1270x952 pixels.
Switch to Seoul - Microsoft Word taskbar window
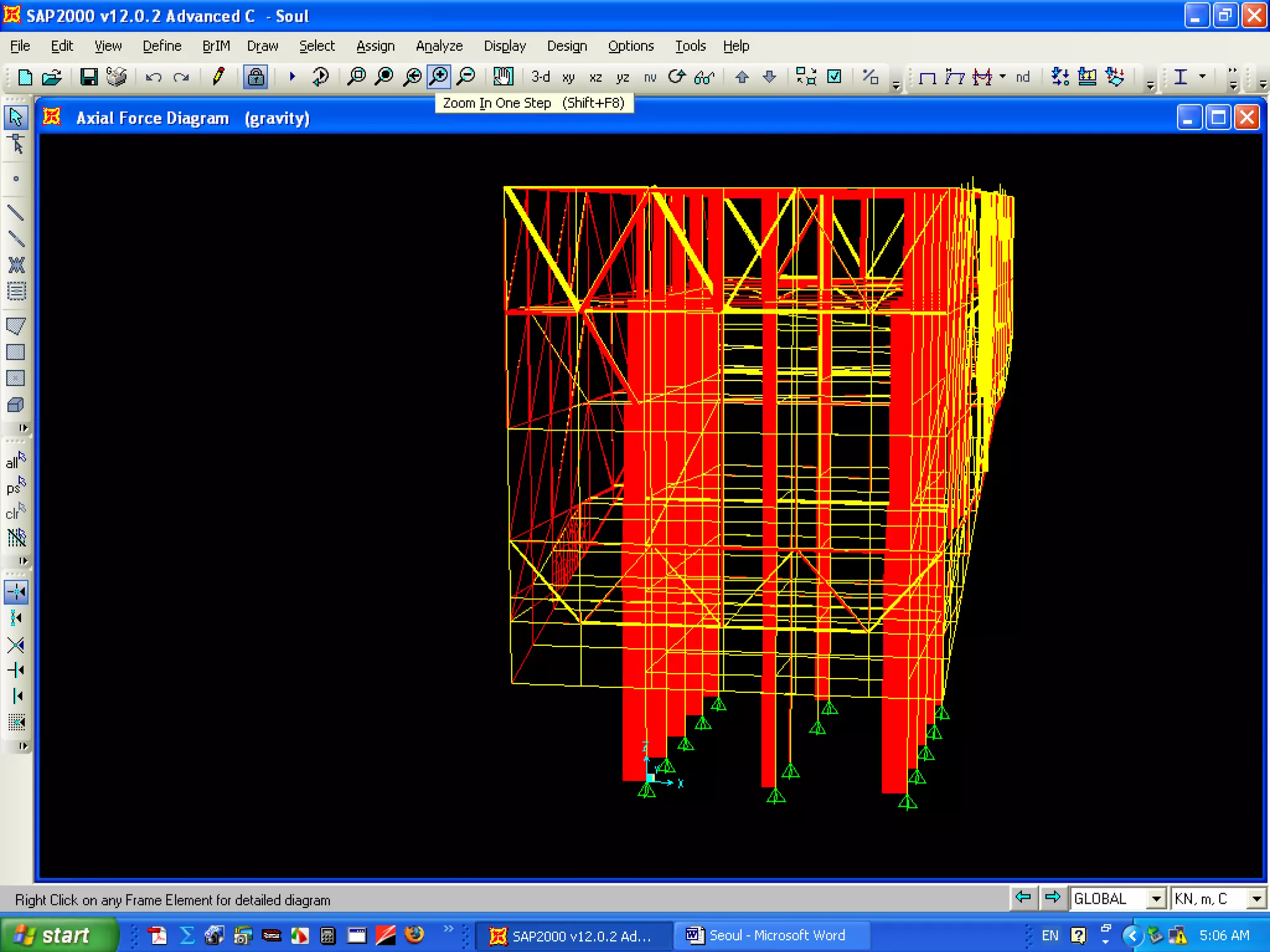coord(768,935)
